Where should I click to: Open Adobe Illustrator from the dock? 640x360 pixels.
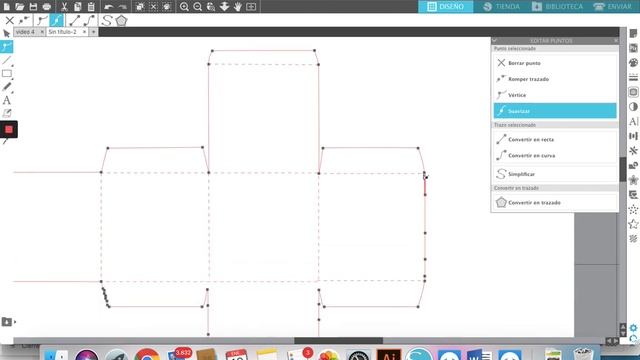[389, 355]
